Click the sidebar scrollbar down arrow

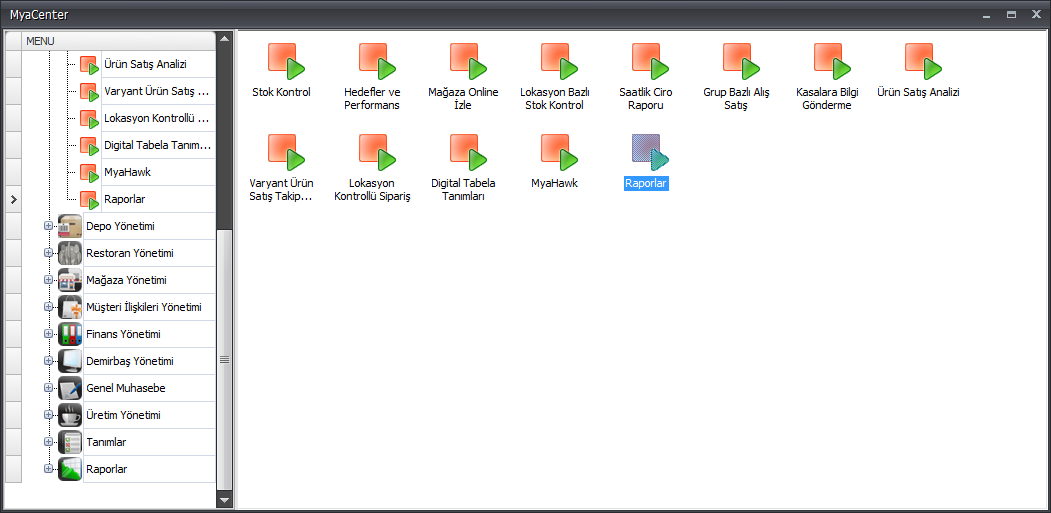pyautogui.click(x=225, y=499)
